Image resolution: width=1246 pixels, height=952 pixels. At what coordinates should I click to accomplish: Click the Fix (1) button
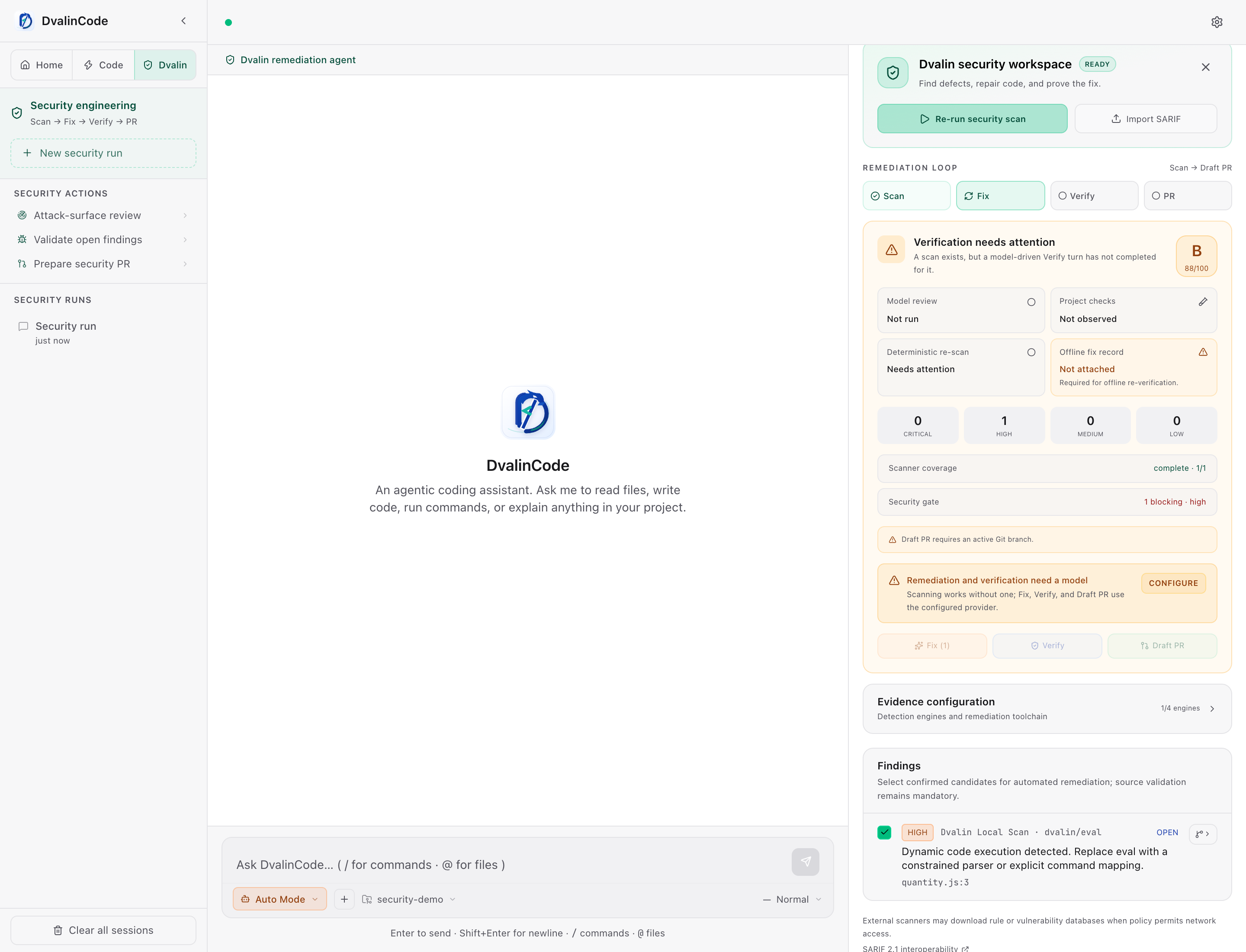(932, 646)
